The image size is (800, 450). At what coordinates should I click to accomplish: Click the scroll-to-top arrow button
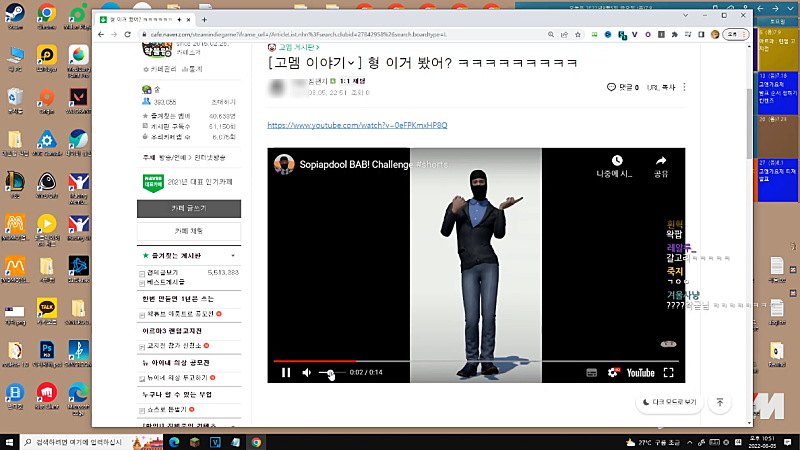point(720,402)
